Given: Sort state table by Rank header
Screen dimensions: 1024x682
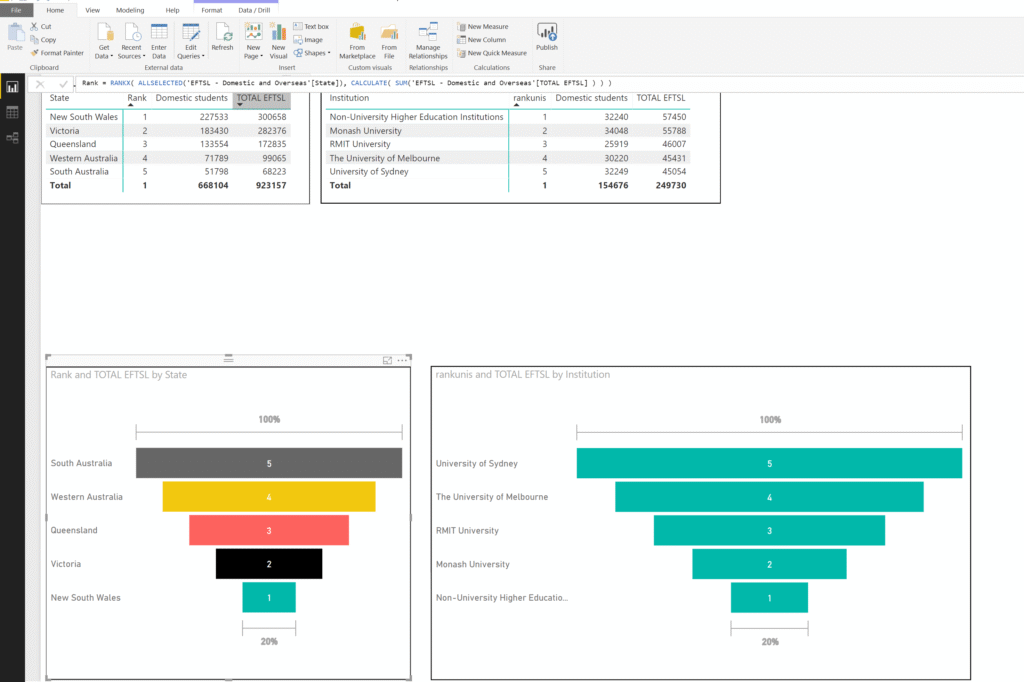Looking at the screenshot, I should 137,98.
